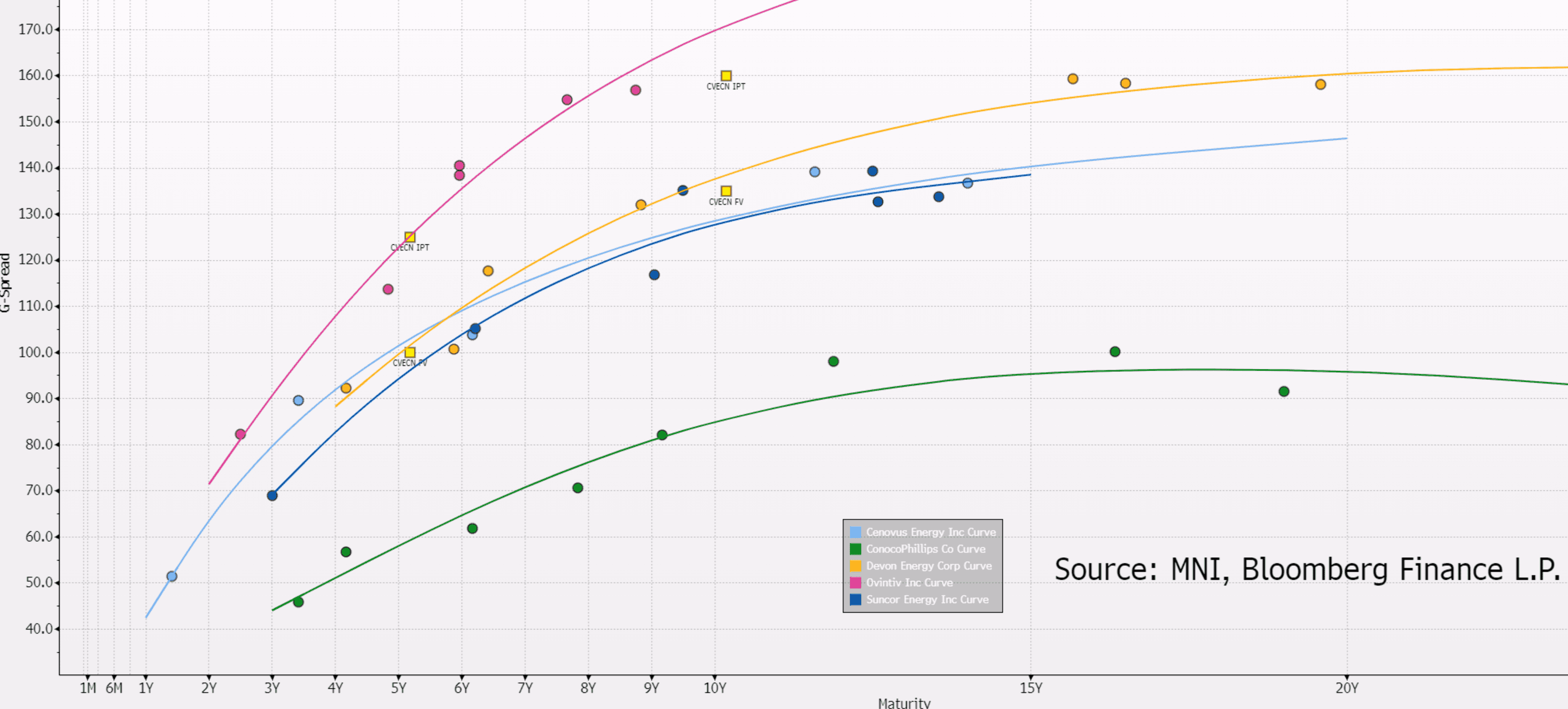This screenshot has width=1568, height=709.
Task: Click the Ovintiv Inc pink legend swatch
Action: click(x=855, y=582)
